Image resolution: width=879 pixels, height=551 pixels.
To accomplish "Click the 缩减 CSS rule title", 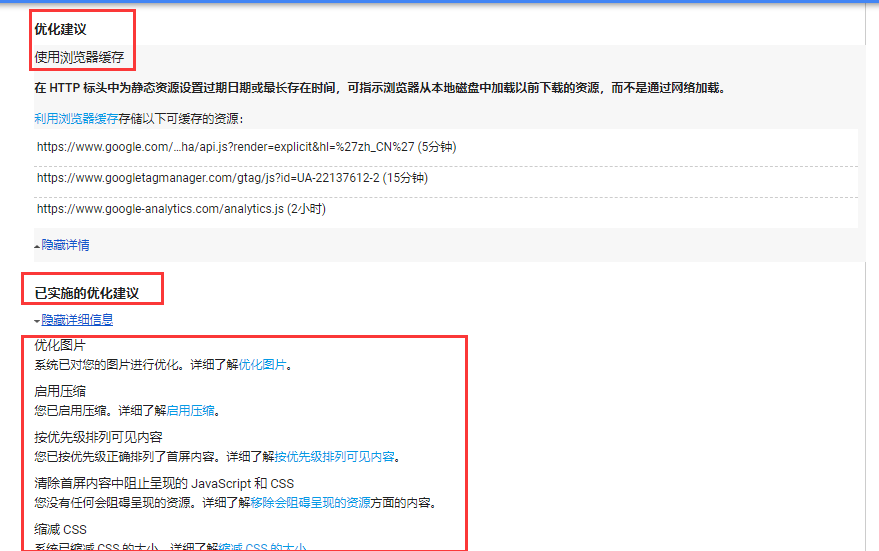I will tap(61, 529).
